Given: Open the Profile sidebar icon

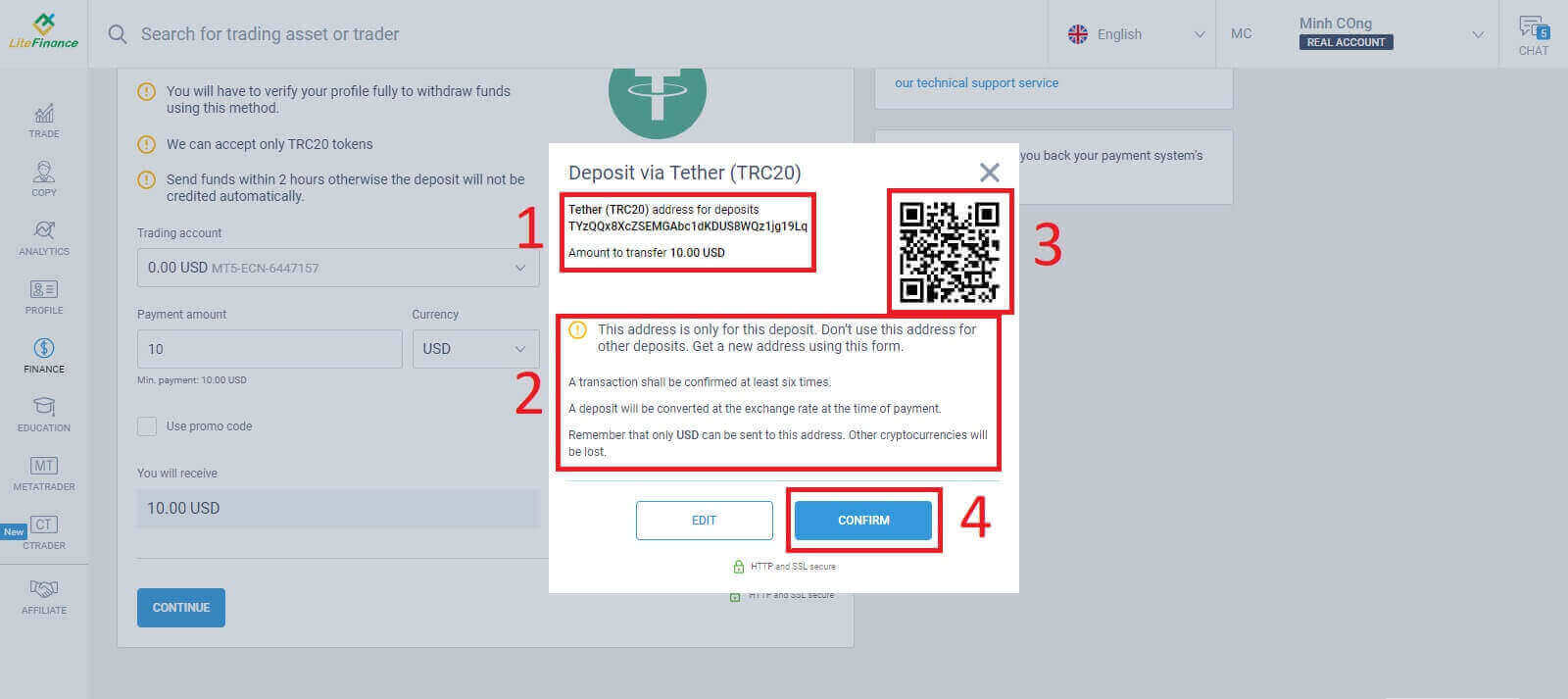Looking at the screenshot, I should click(44, 296).
